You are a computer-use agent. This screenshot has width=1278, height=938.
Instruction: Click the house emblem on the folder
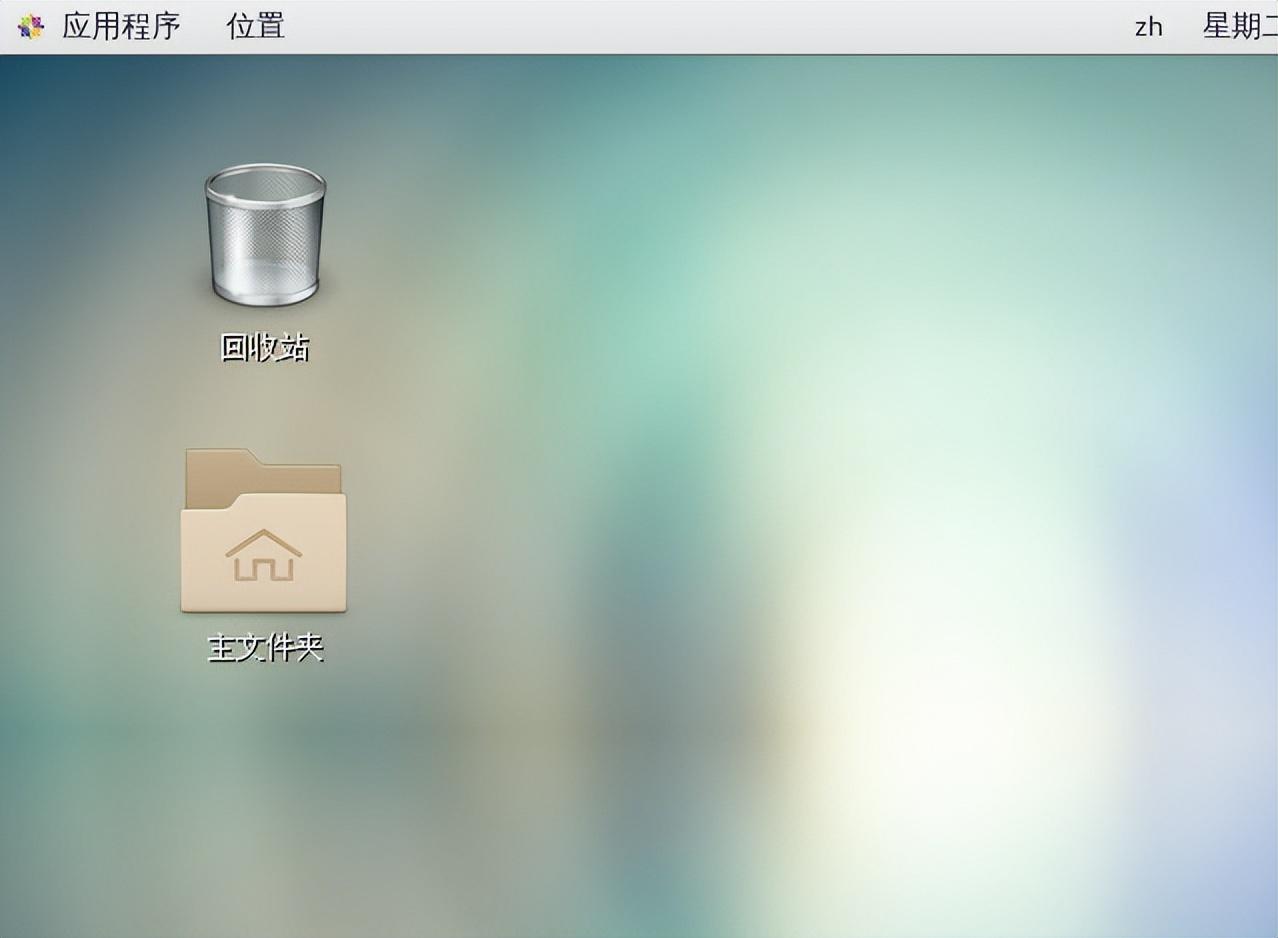click(264, 556)
